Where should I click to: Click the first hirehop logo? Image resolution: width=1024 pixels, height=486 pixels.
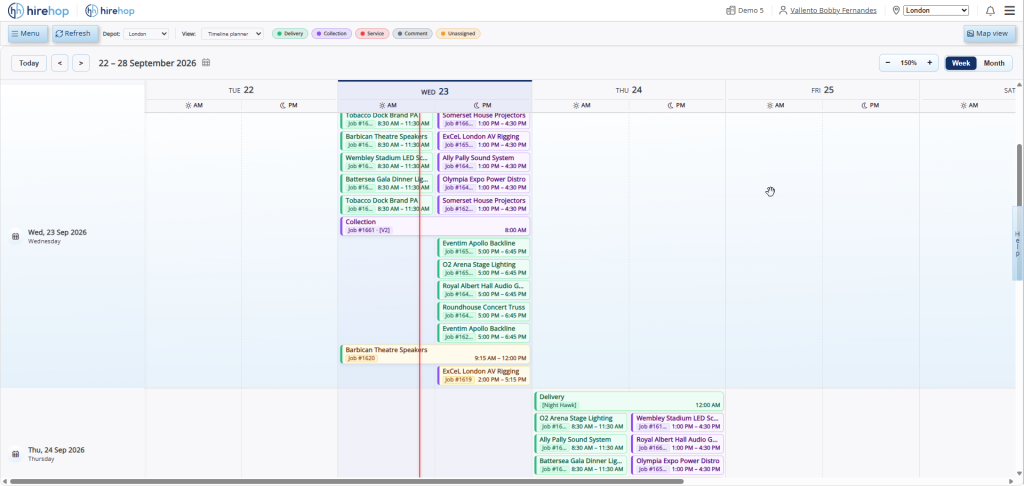click(x=37, y=10)
